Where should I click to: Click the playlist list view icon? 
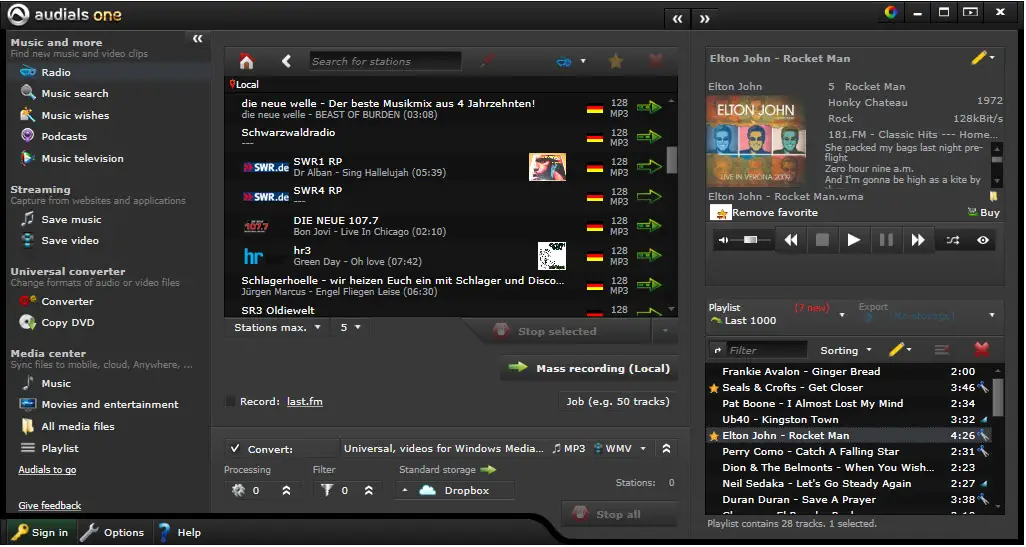[x=942, y=350]
